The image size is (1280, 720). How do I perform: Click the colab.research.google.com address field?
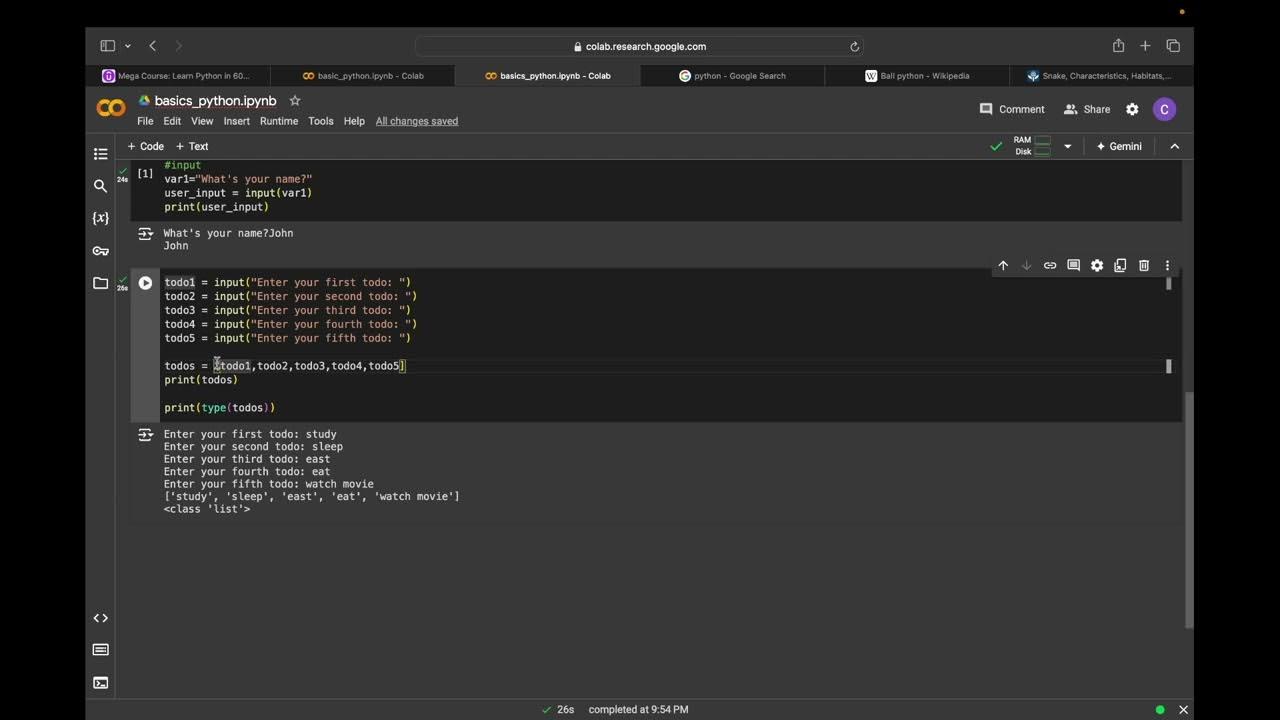[639, 46]
